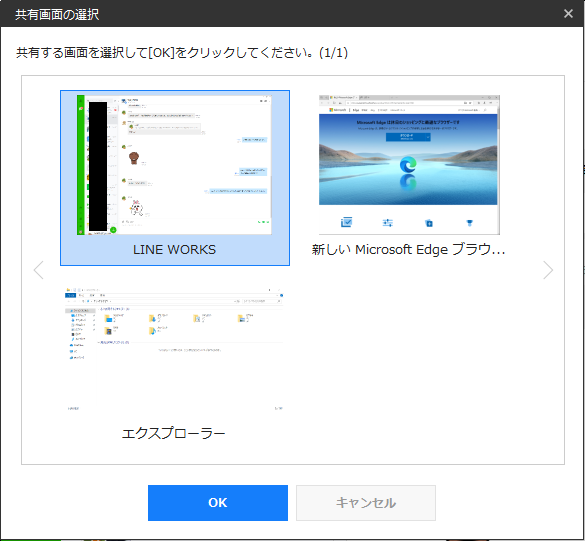
Task: Click the brown bear sticker in LINE WORKS preview
Action: [134, 158]
